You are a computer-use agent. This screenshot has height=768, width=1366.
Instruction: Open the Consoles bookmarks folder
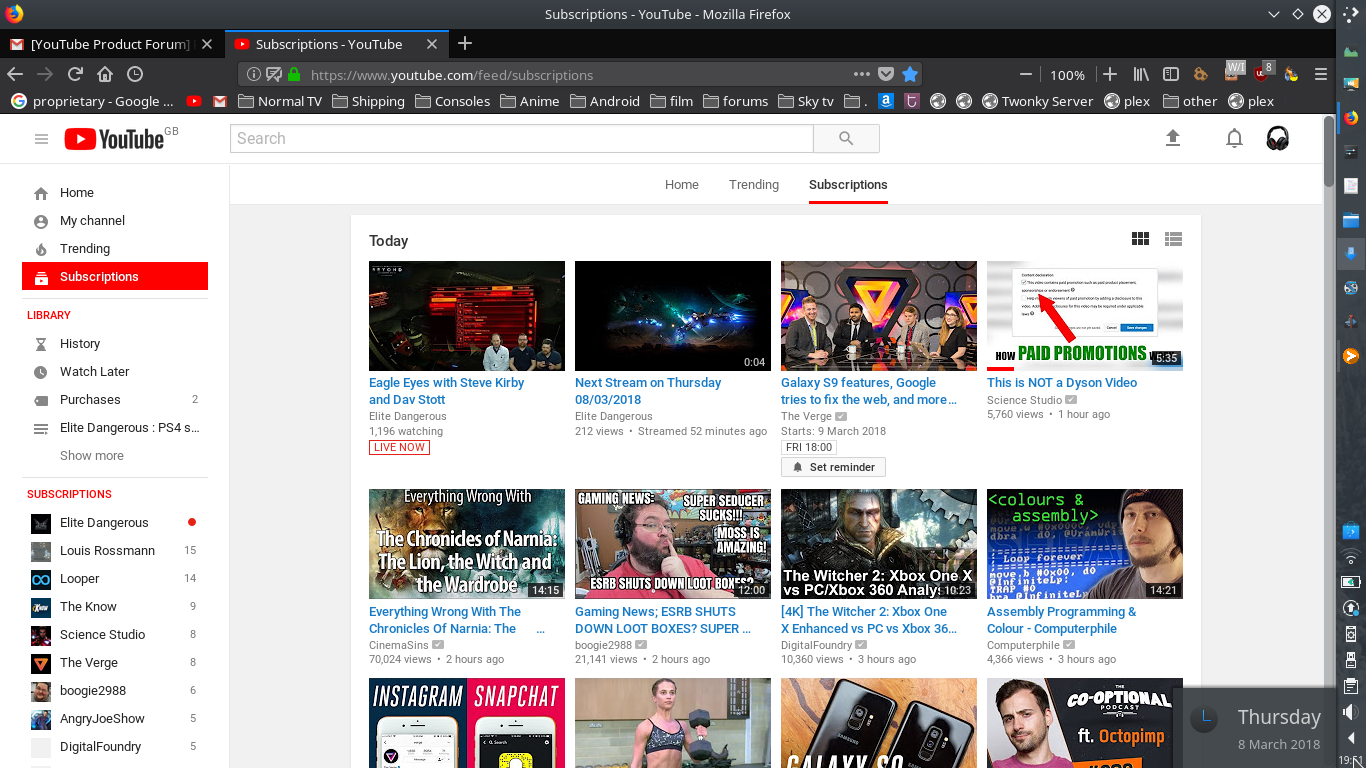(452, 101)
